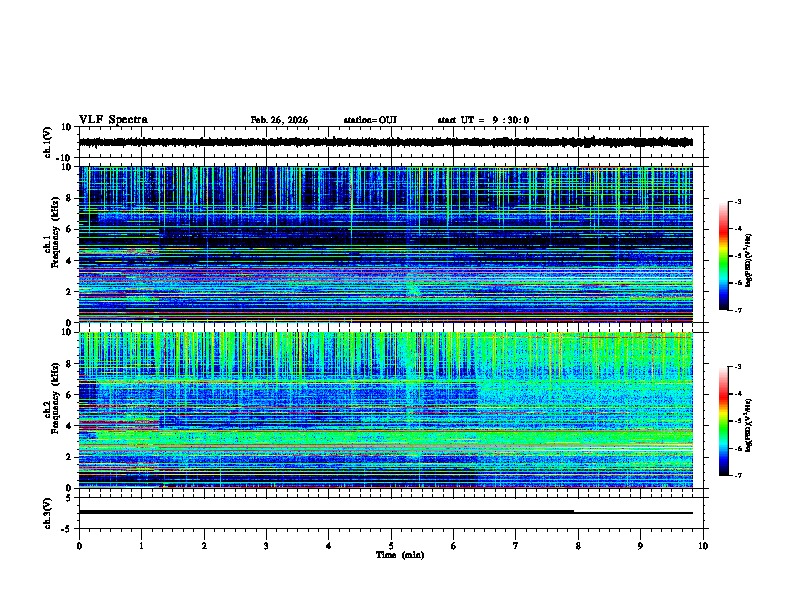Viewport: 792px width, 612px height.
Task: Click the ch.2 spectrogram color bar
Action: [x=723, y=421]
